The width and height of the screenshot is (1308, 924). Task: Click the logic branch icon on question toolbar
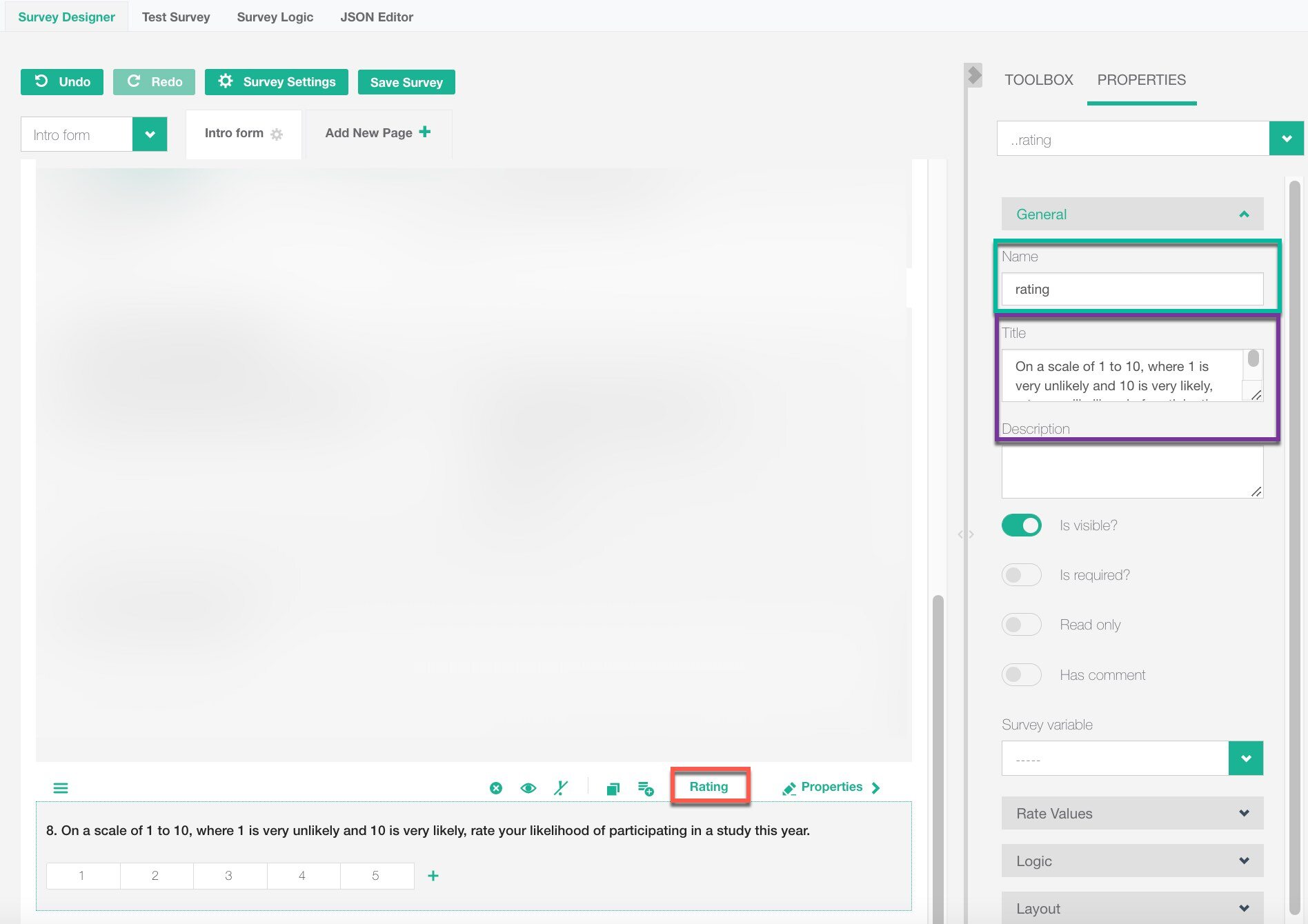561,787
